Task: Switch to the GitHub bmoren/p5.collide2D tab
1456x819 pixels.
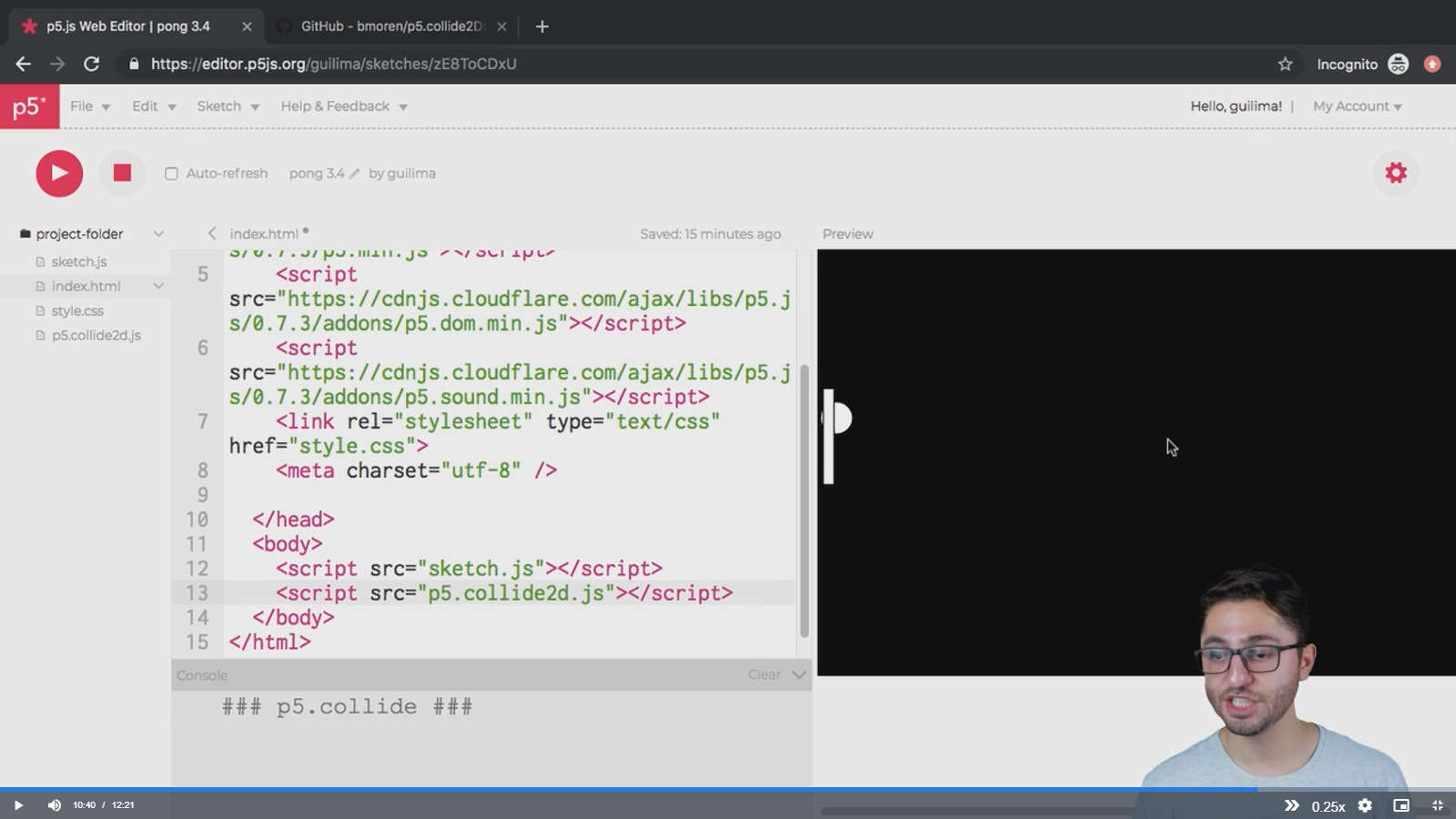Action: [391, 26]
